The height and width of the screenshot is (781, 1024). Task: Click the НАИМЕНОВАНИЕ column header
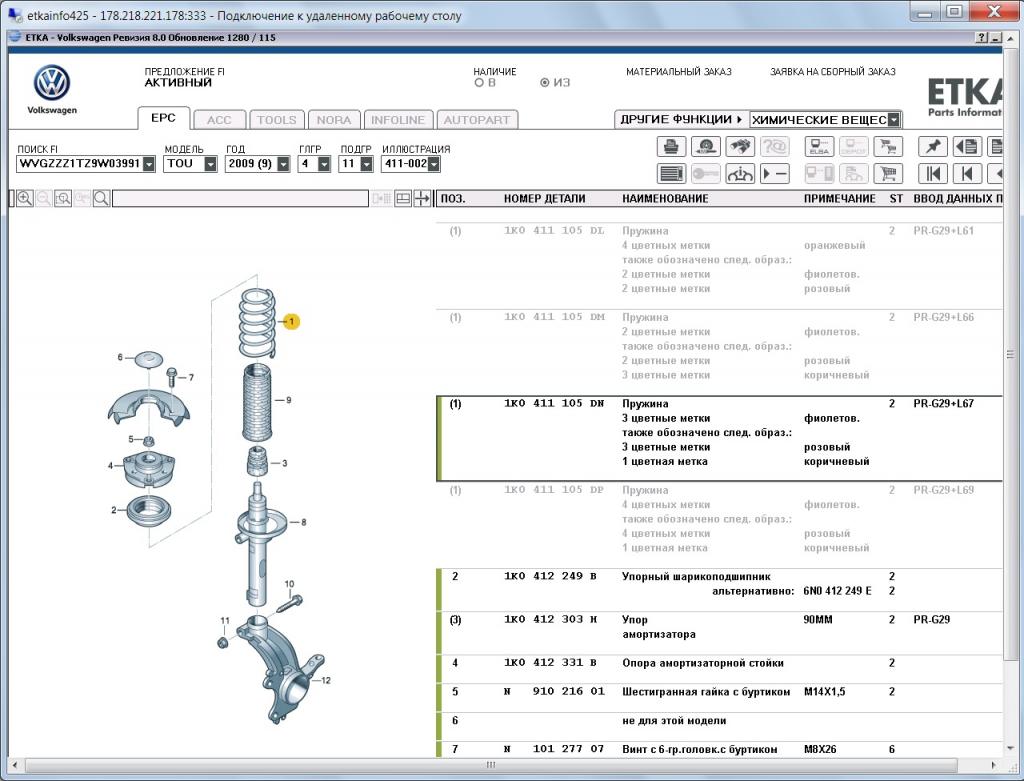(x=665, y=199)
